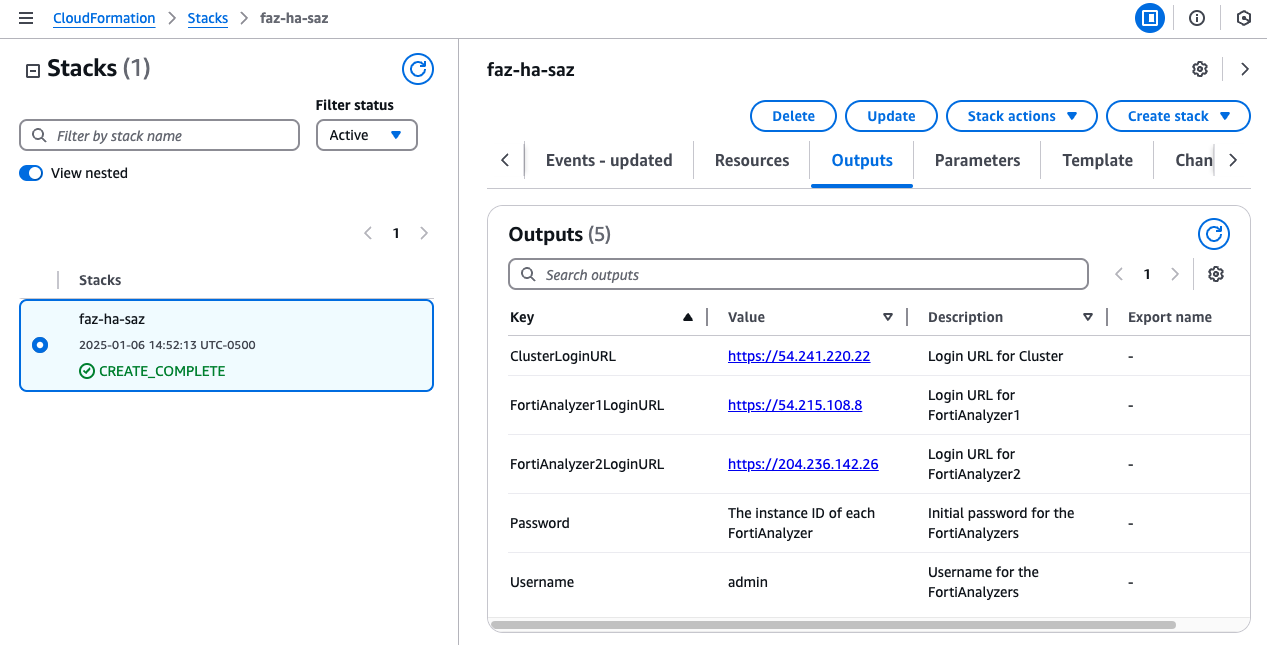
Task: Switch to the Events - updated tab
Action: pyautogui.click(x=609, y=160)
